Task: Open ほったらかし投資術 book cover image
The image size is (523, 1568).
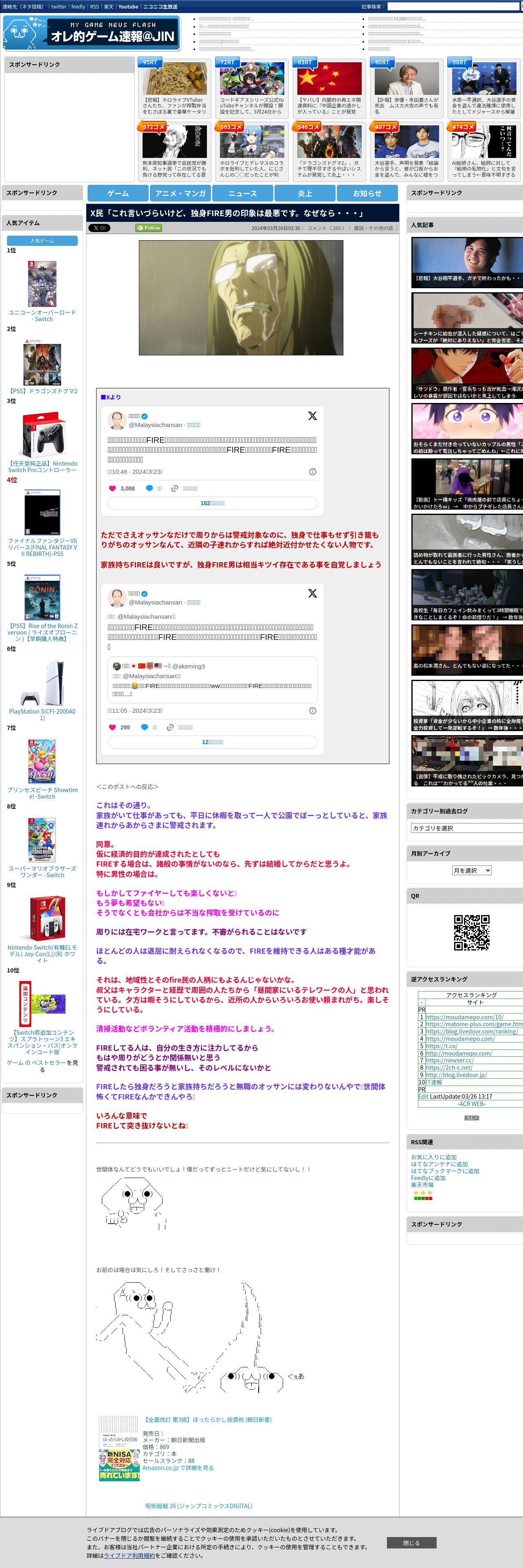Action: pyautogui.click(x=119, y=1449)
